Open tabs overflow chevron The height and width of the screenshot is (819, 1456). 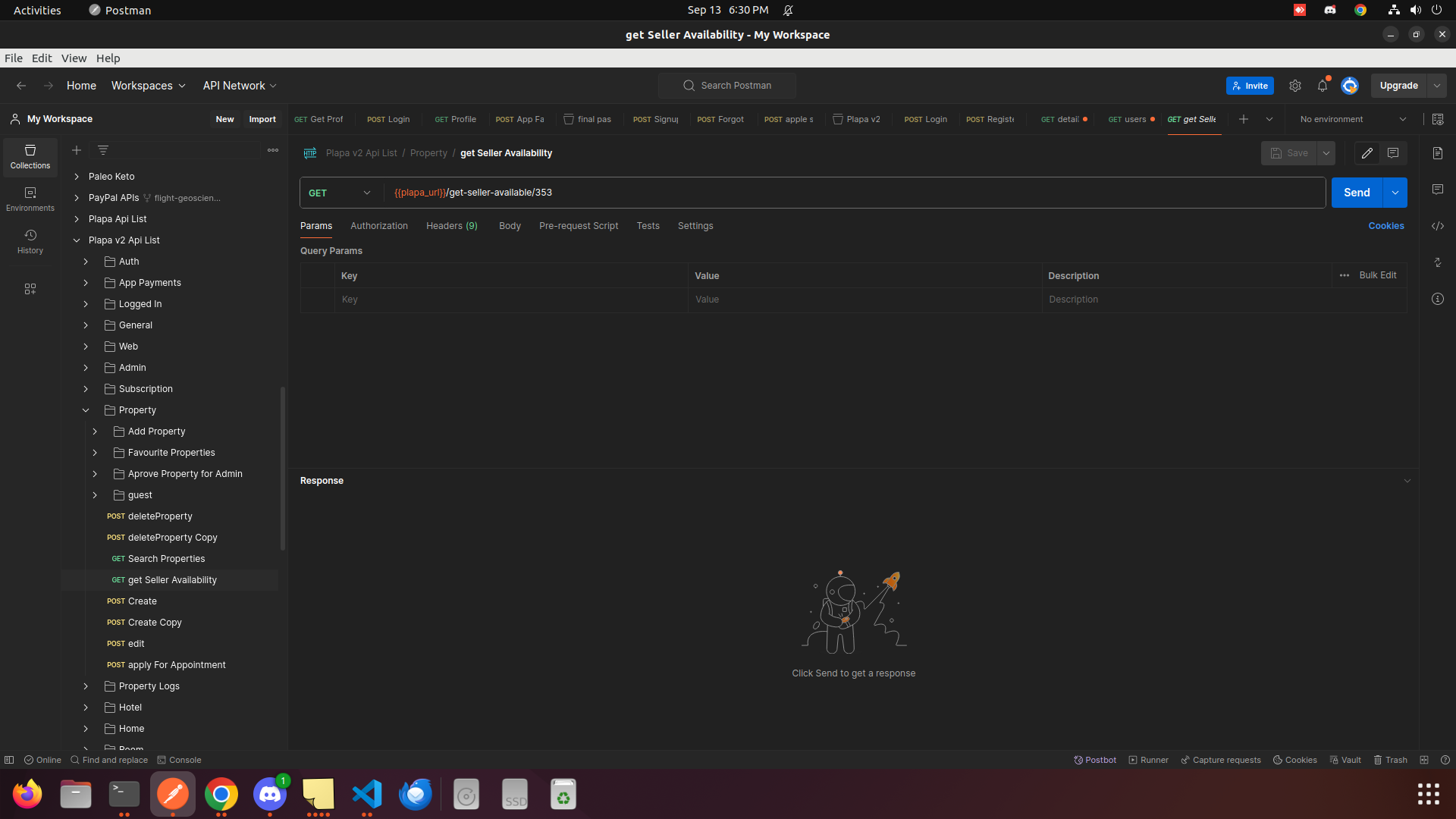coord(1269,119)
